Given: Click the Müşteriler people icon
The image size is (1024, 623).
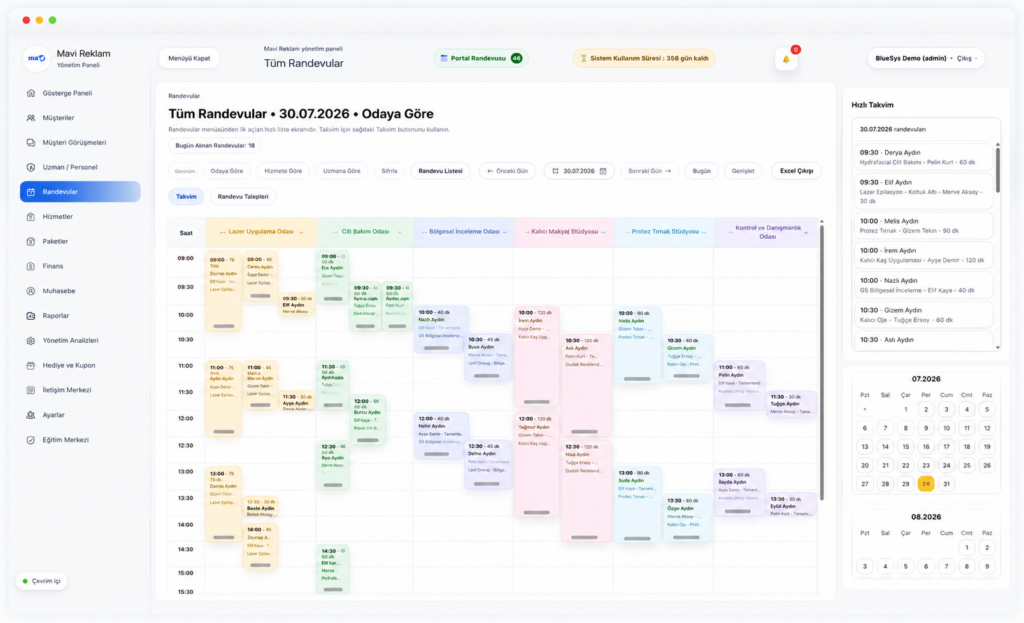Looking at the screenshot, I should [31, 118].
